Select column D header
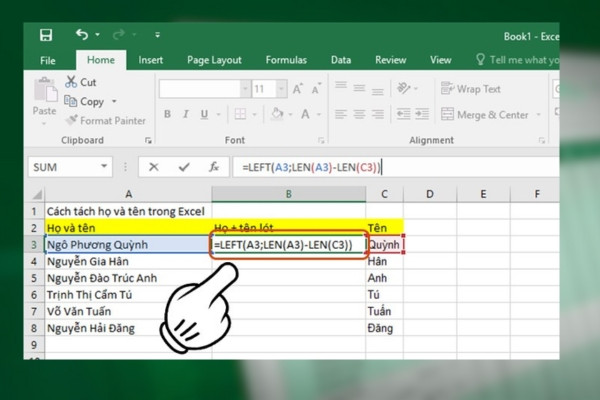Screen dimensions: 600x400 click(x=430, y=194)
